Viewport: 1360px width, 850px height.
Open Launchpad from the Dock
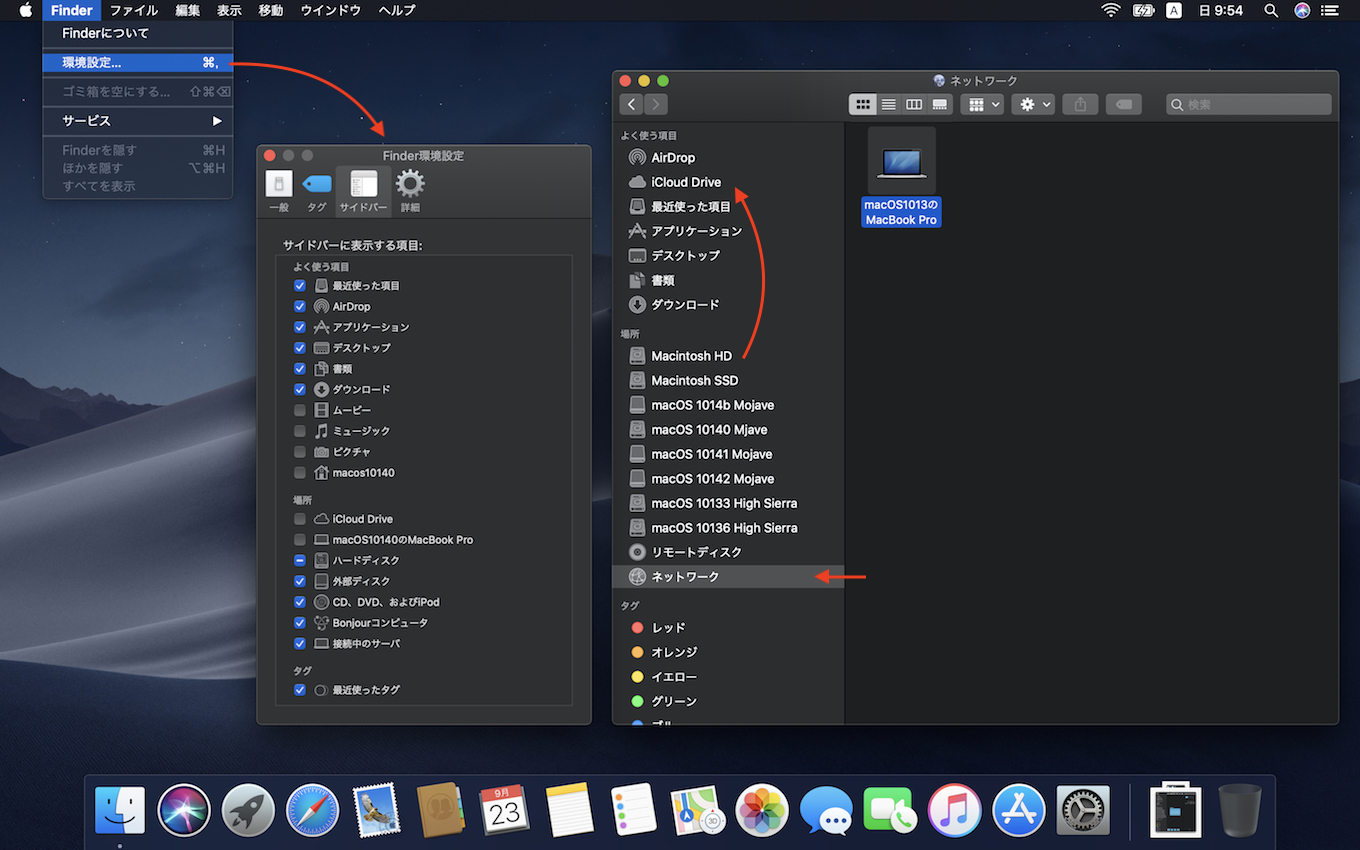coord(248,810)
